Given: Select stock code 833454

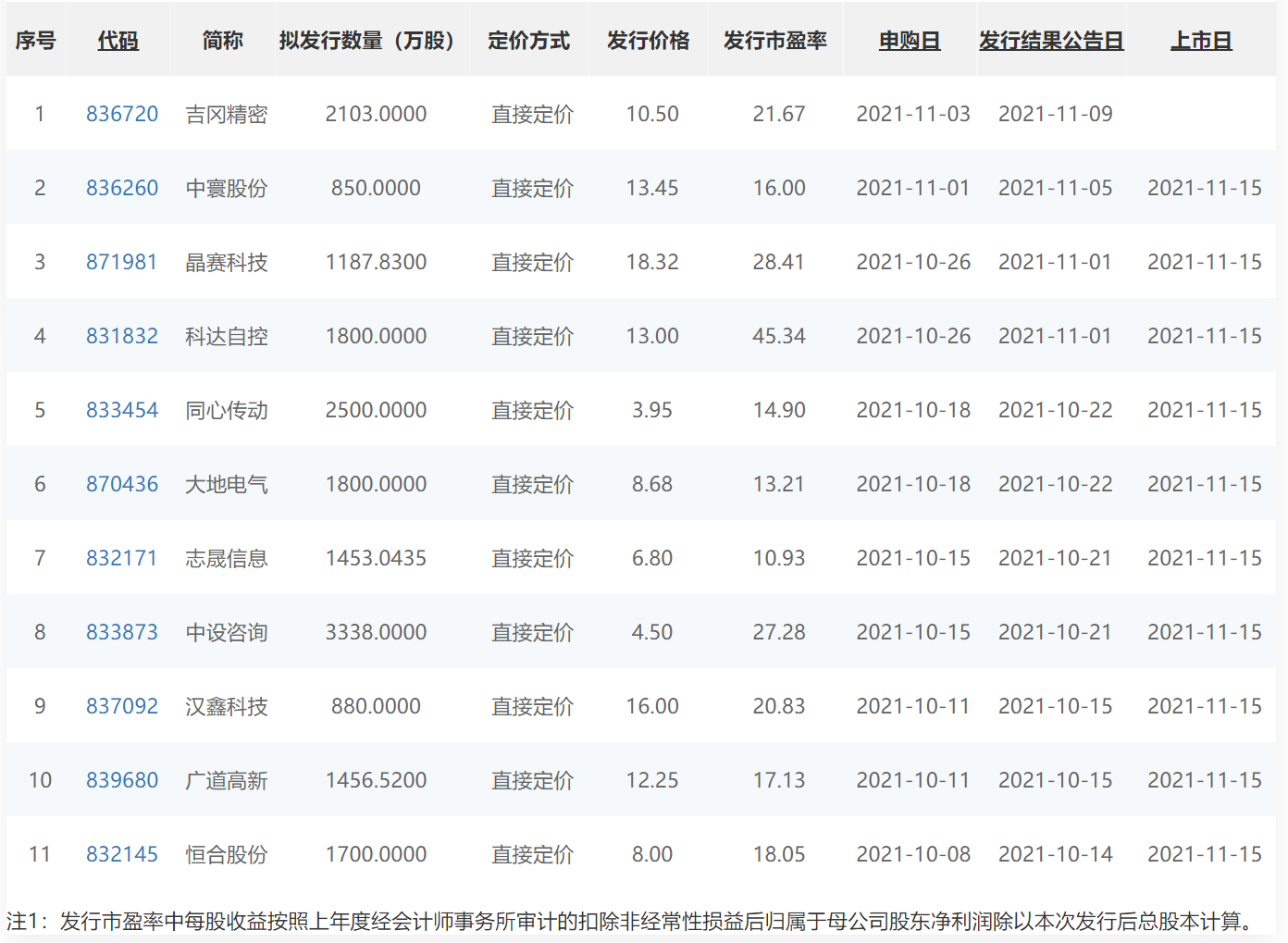Looking at the screenshot, I should [x=122, y=410].
